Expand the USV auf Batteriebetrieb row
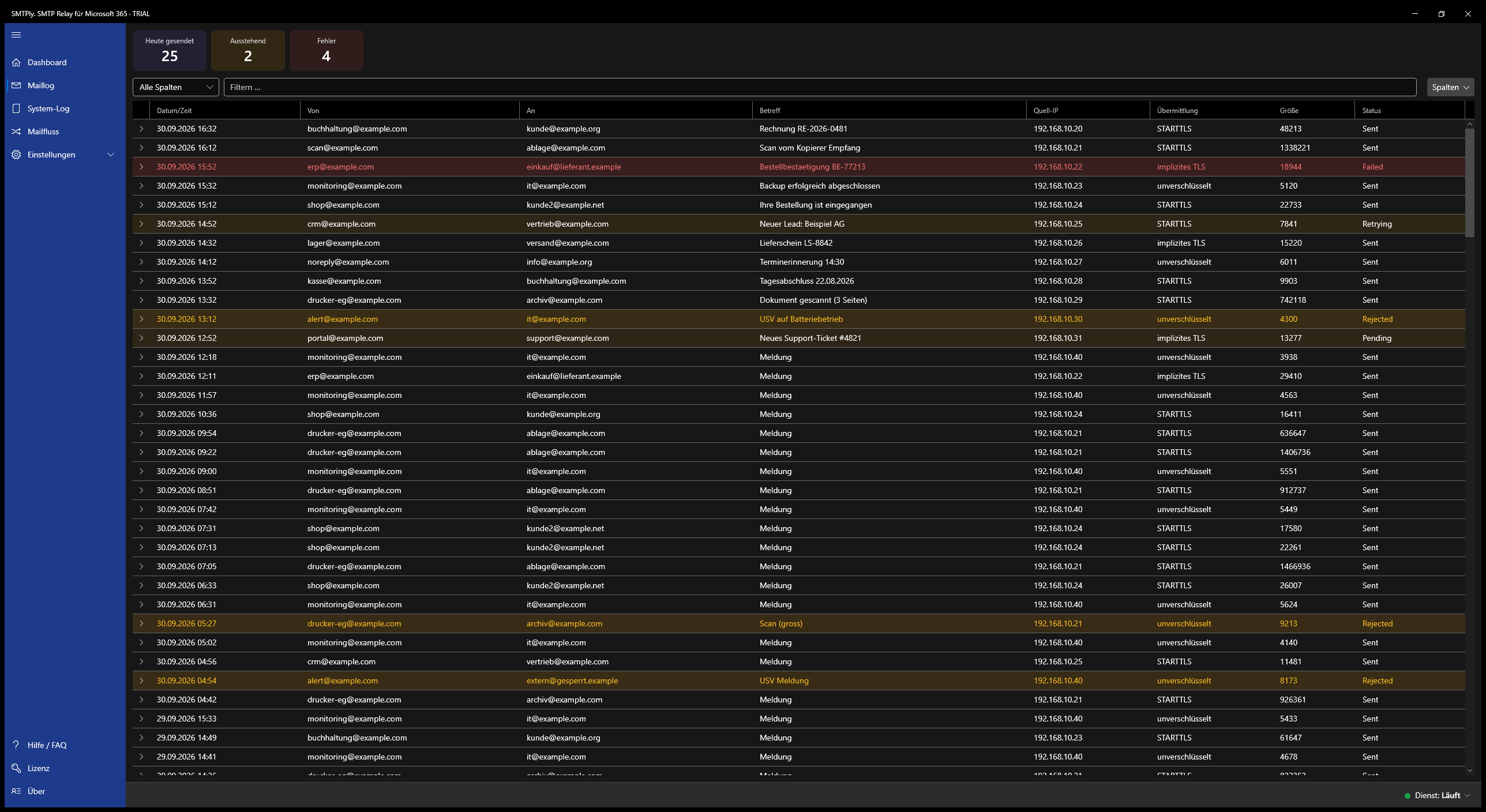1486x812 pixels. point(141,319)
